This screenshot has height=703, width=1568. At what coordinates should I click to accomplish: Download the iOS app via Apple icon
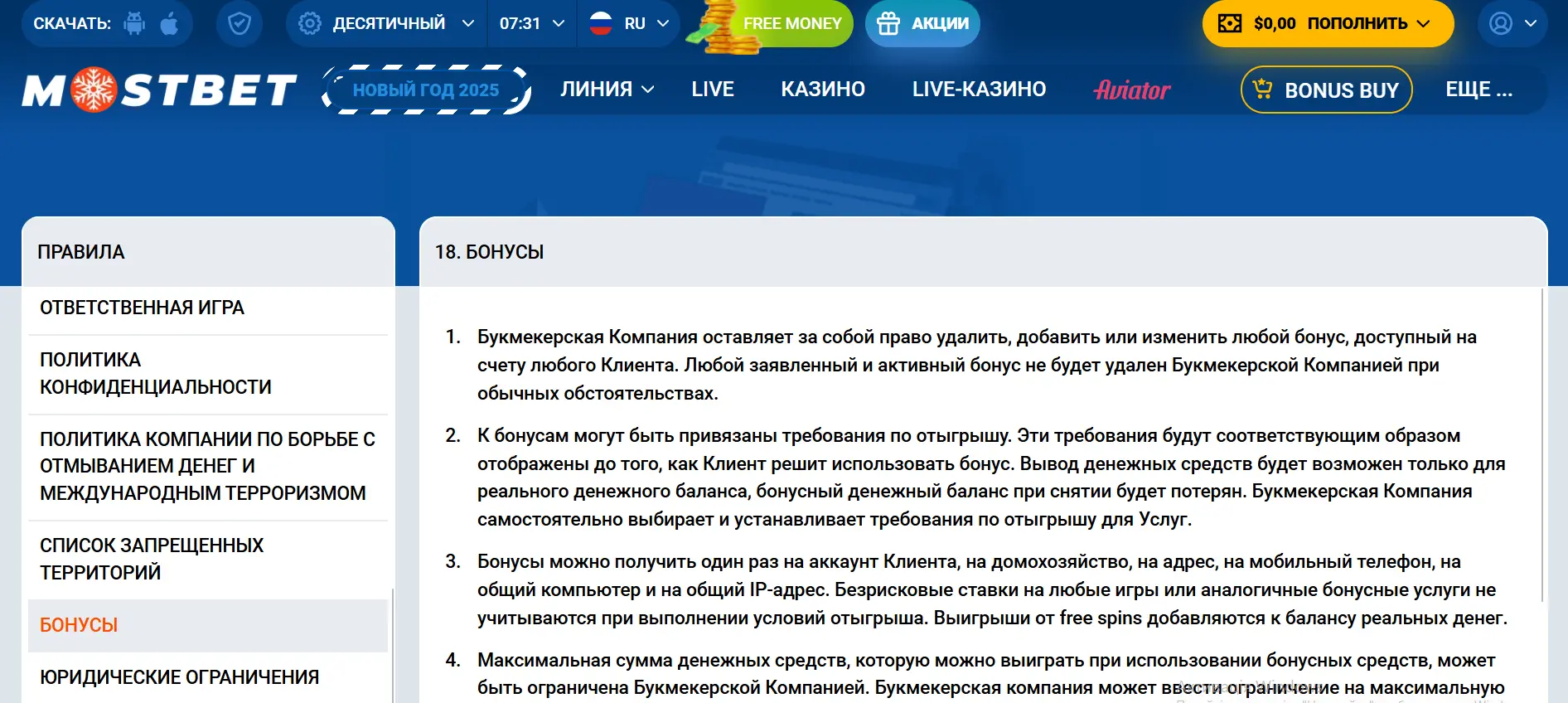(x=169, y=23)
